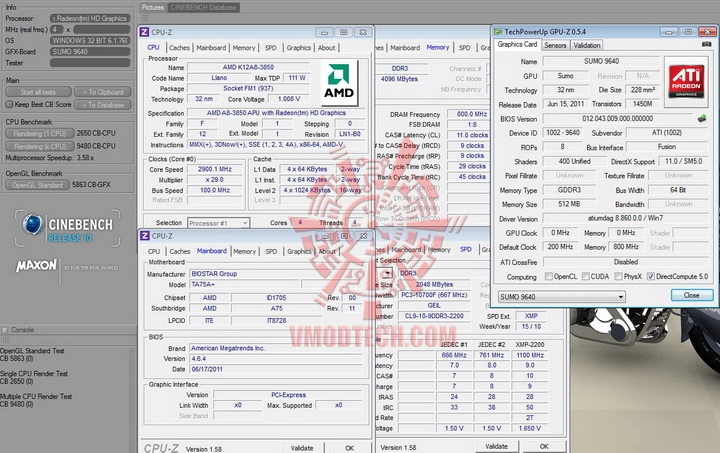Switch to Sensors tab in GPU-Z
The height and width of the screenshot is (453, 720).
555,45
